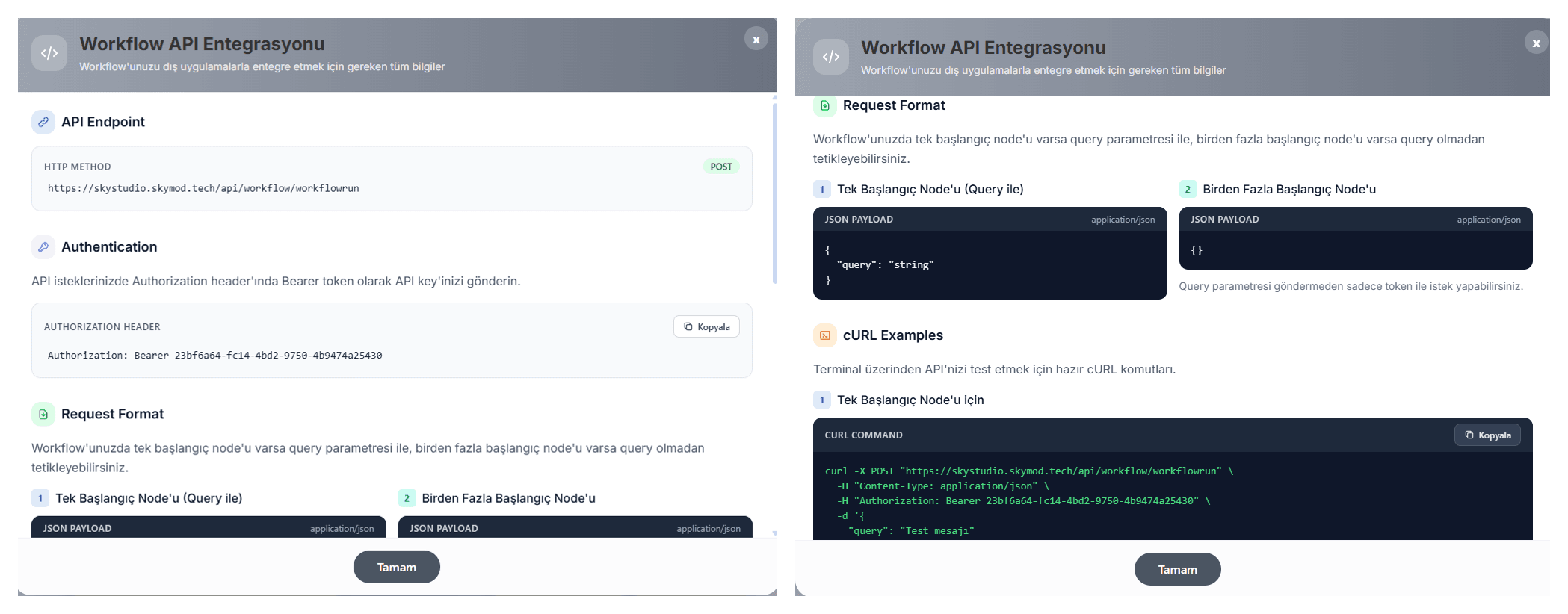Click the left dialog title Workflow API Entegrasyonu
Viewport: 1568px width, 614px height.
pos(203,44)
